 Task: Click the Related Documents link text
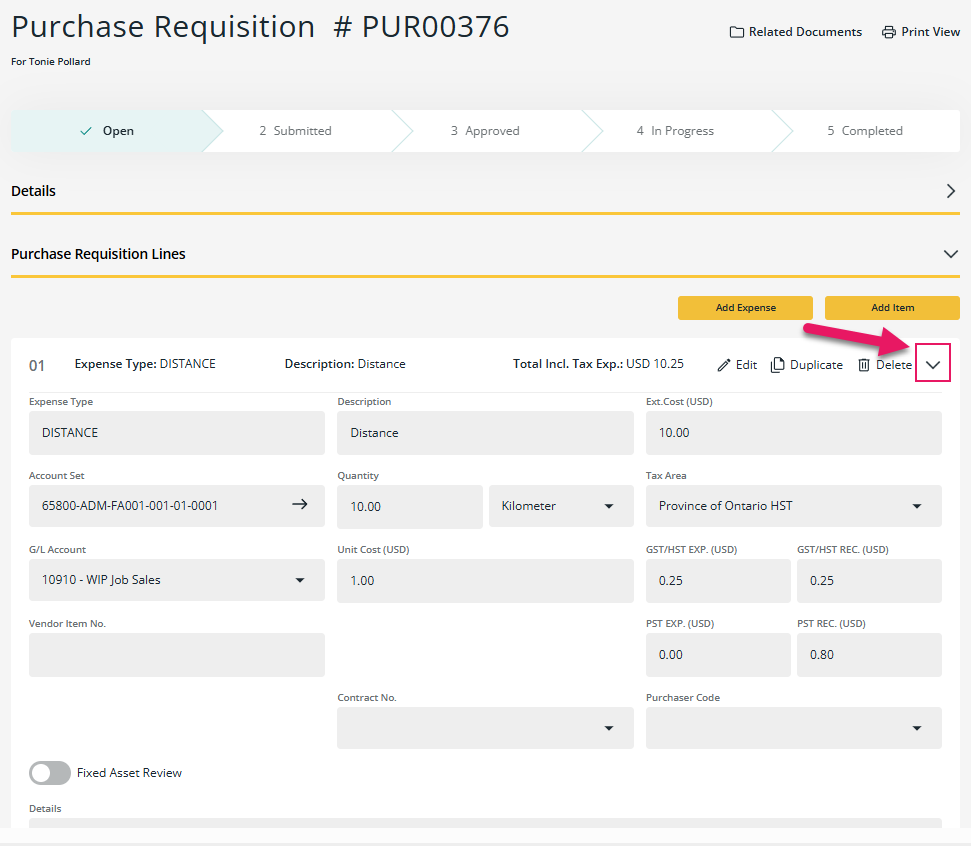805,32
